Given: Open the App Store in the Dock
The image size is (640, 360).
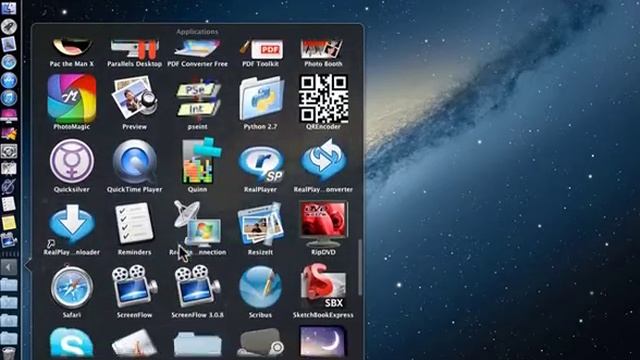Looking at the screenshot, I should pyautogui.click(x=9, y=80).
